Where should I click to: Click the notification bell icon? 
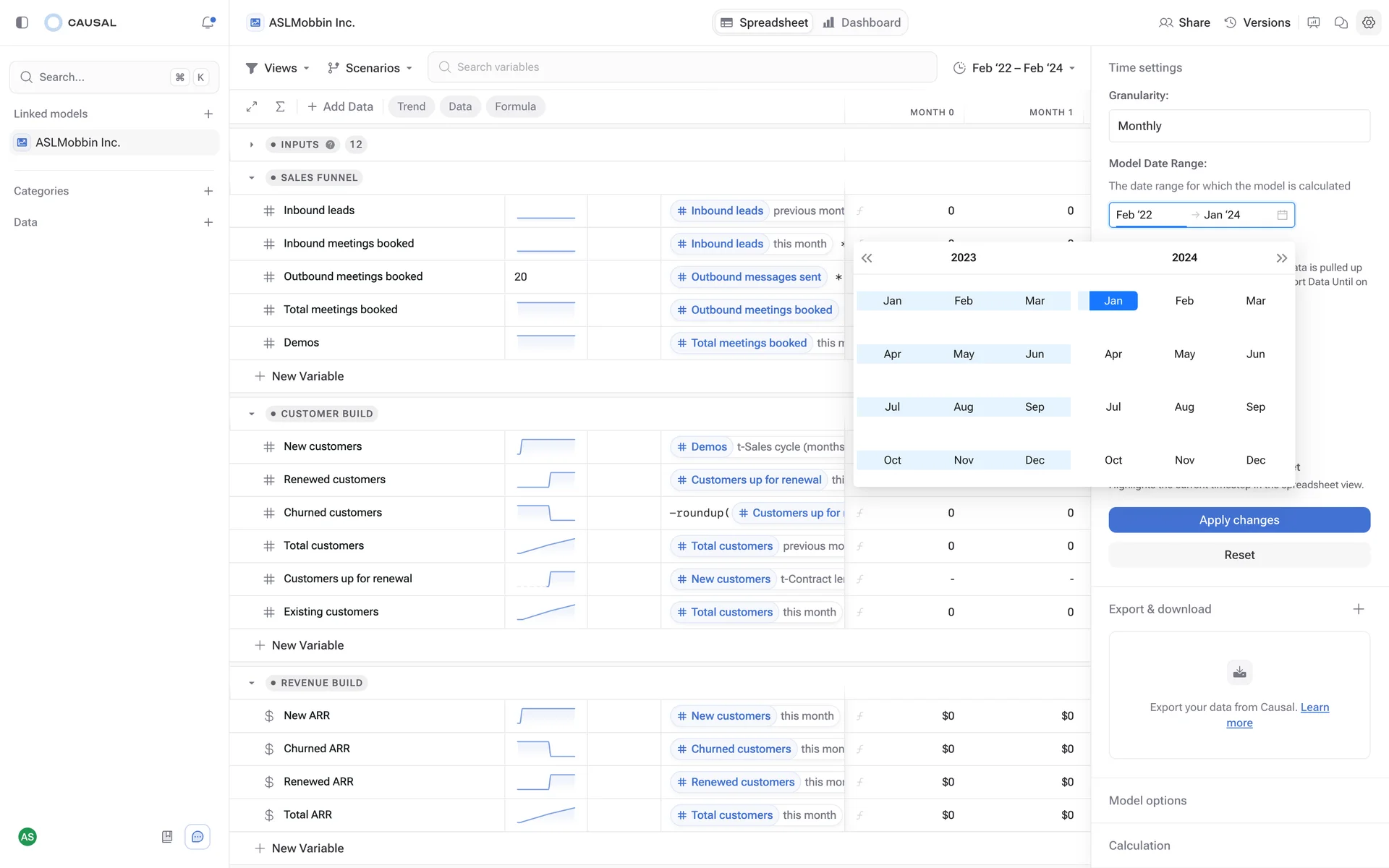[208, 22]
